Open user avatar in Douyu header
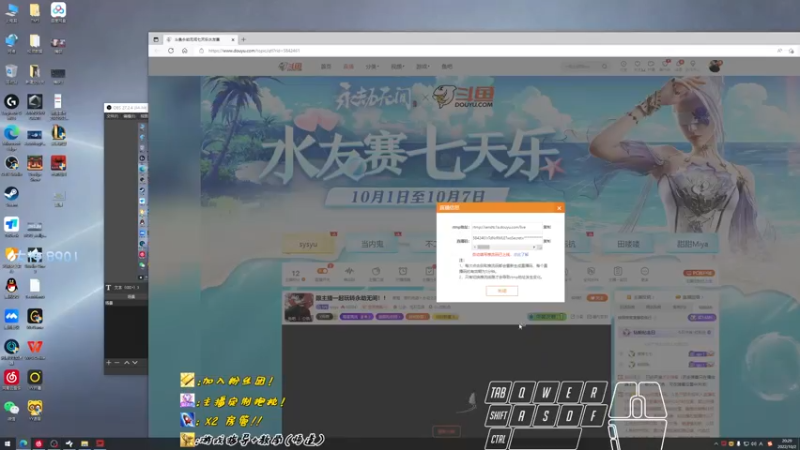 pos(715,66)
